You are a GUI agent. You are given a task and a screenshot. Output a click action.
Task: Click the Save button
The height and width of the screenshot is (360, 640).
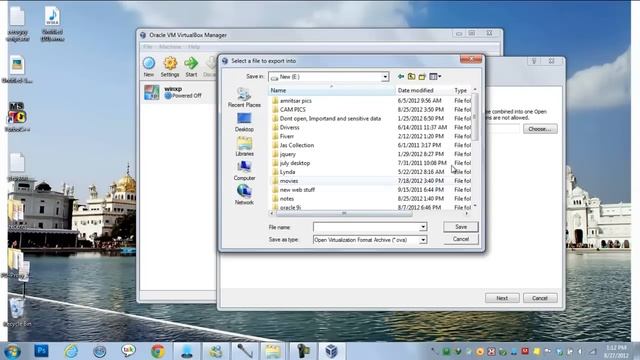point(461,227)
